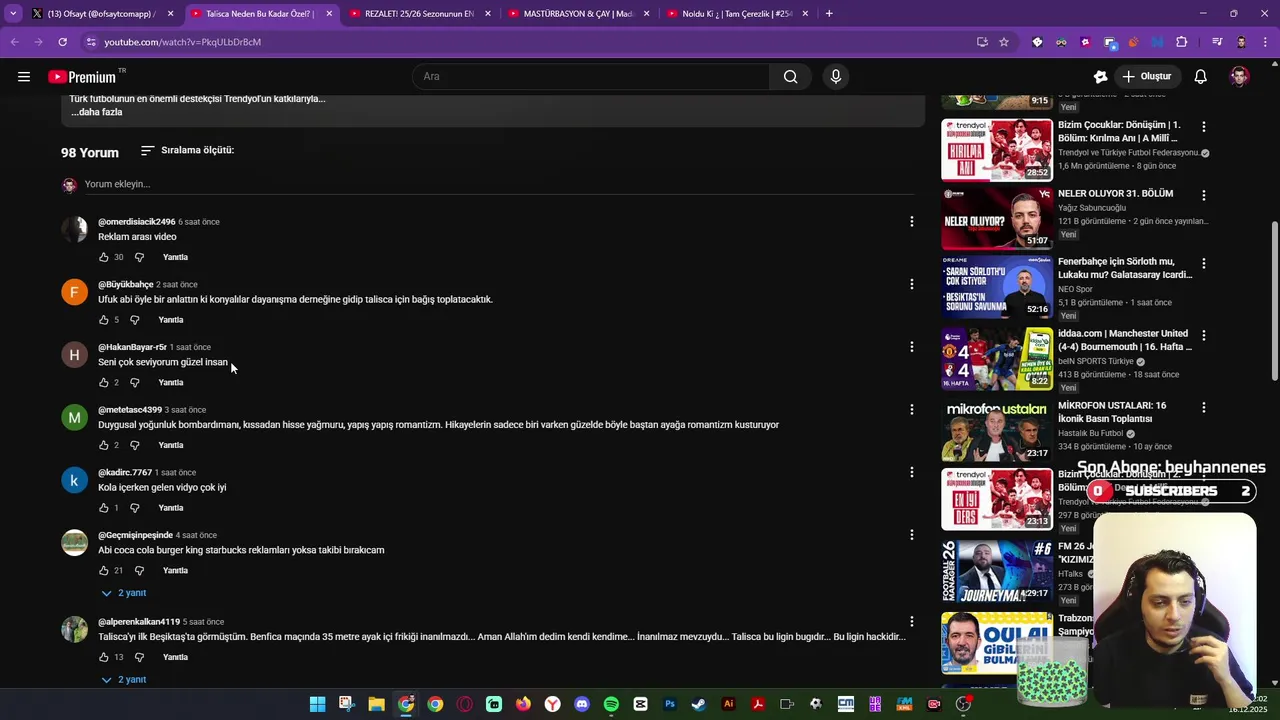This screenshot has width=1280, height=720.
Task: Click the address bar URL
Action: tap(183, 42)
